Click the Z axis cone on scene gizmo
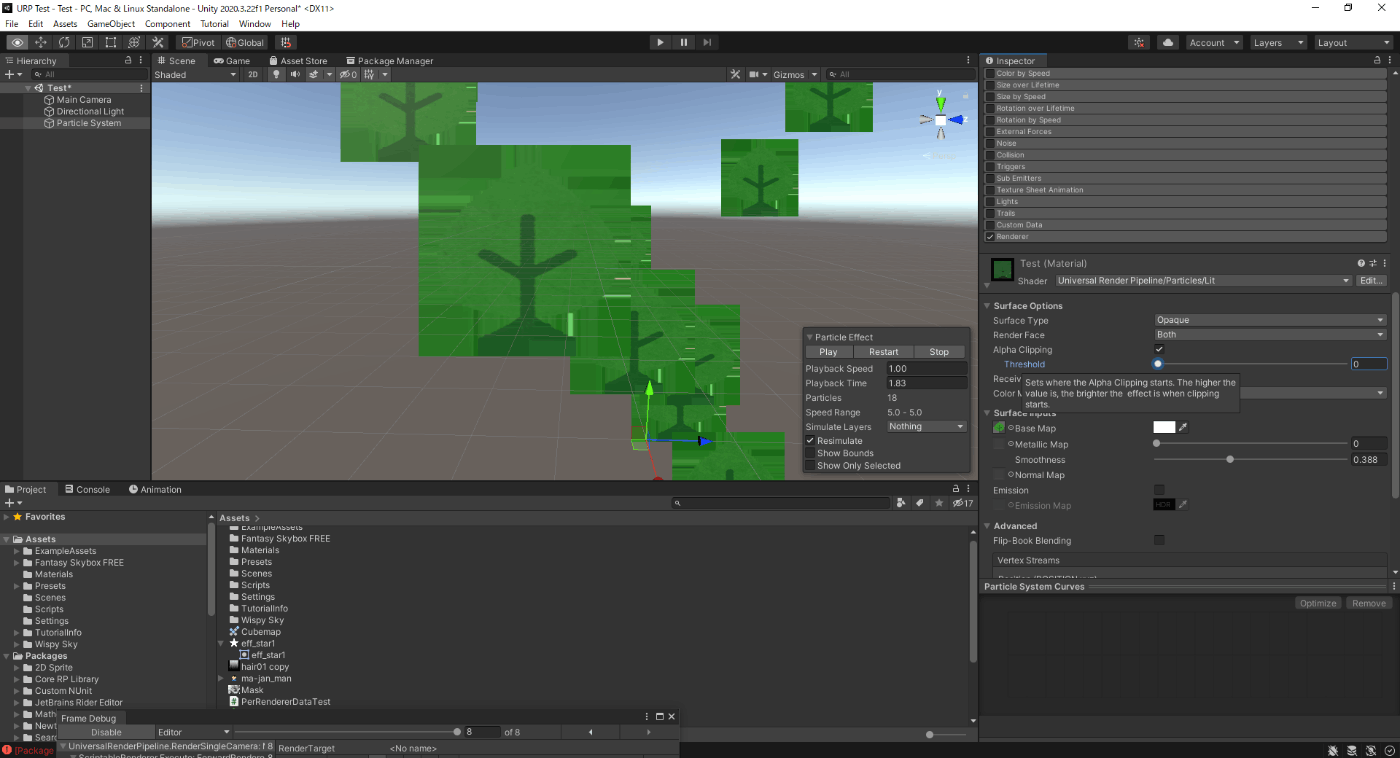Image resolution: width=1400 pixels, height=758 pixels. tap(956, 120)
